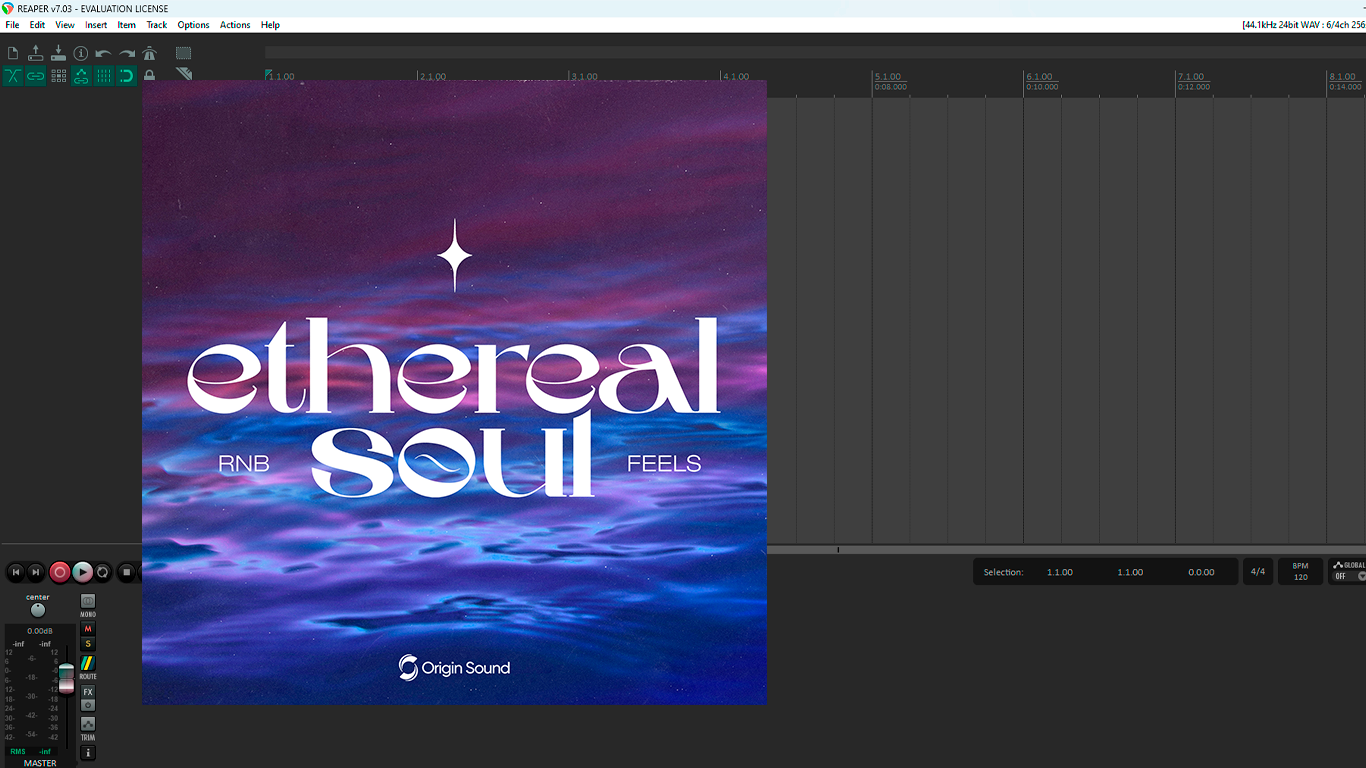
Task: Click the BPM 120 tempo field
Action: 1300,572
